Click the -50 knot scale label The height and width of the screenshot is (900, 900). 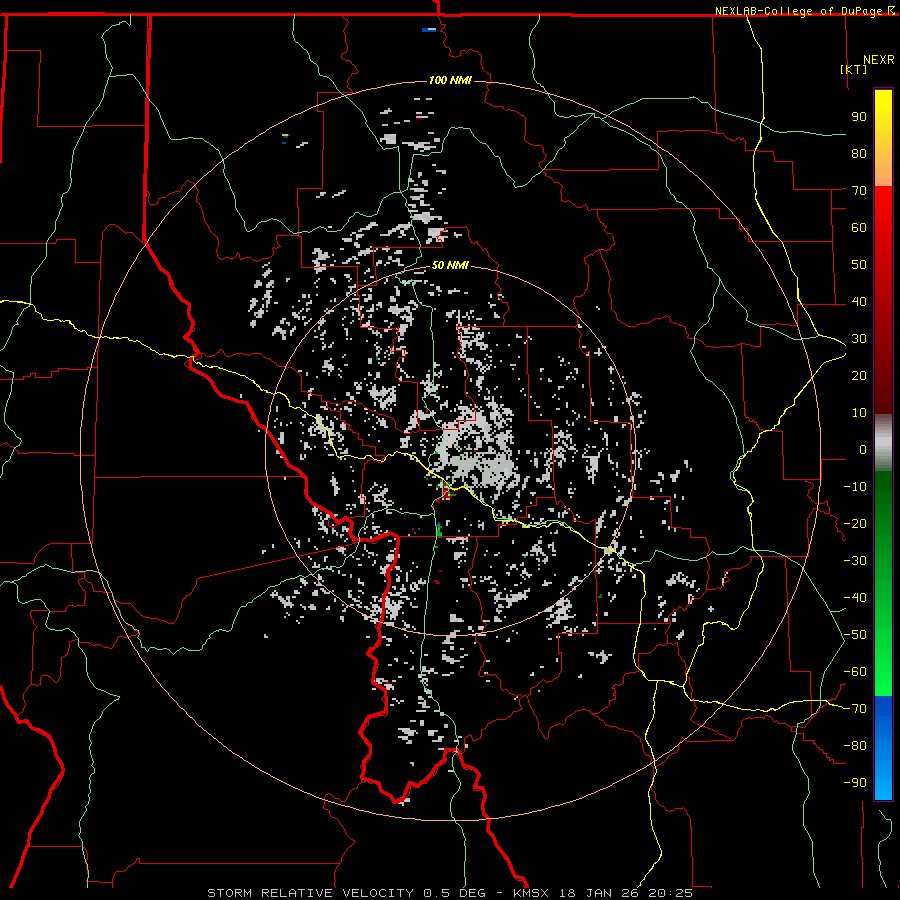coord(855,635)
